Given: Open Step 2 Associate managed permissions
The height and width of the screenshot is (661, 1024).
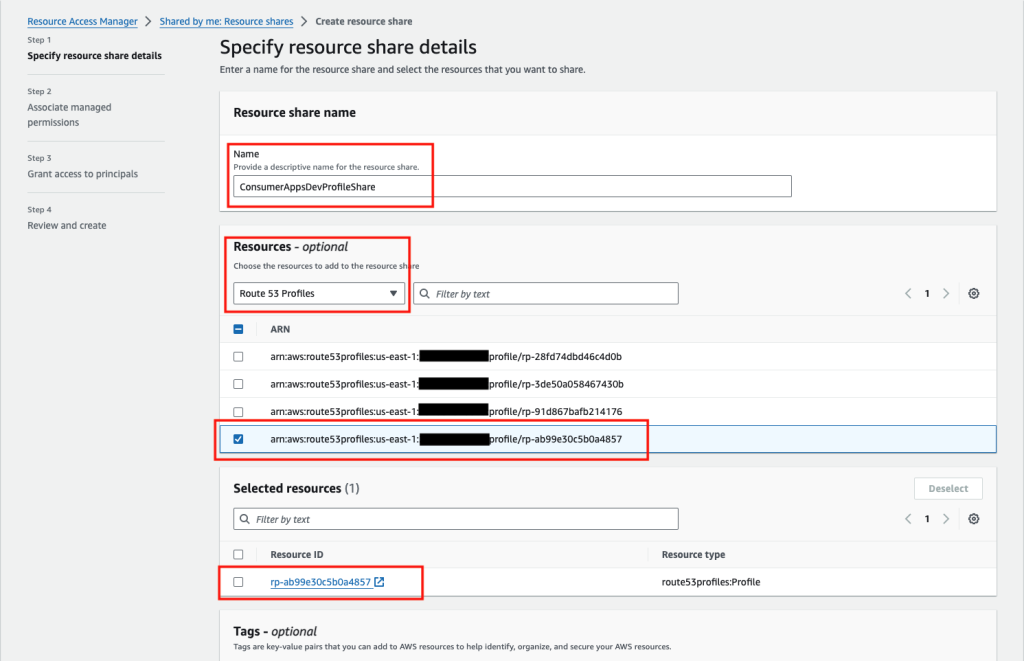Looking at the screenshot, I should 69,114.
